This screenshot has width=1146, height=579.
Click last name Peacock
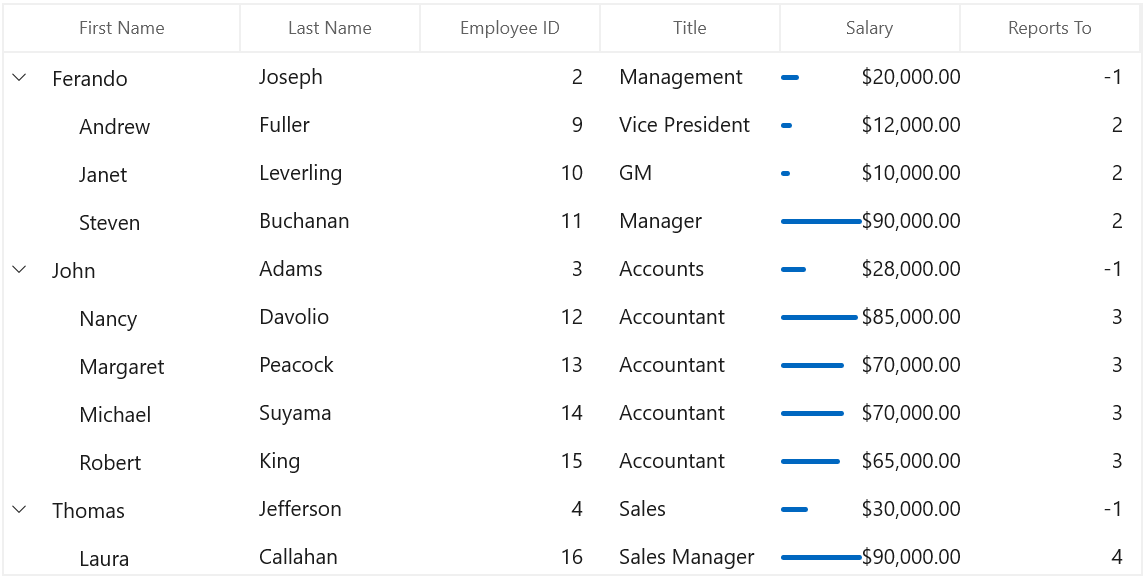point(296,365)
